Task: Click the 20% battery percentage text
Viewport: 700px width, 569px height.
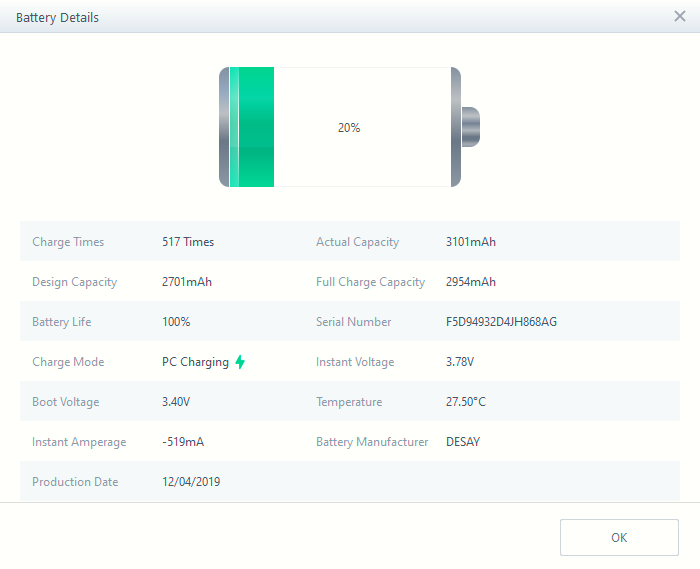Action: coord(349,128)
